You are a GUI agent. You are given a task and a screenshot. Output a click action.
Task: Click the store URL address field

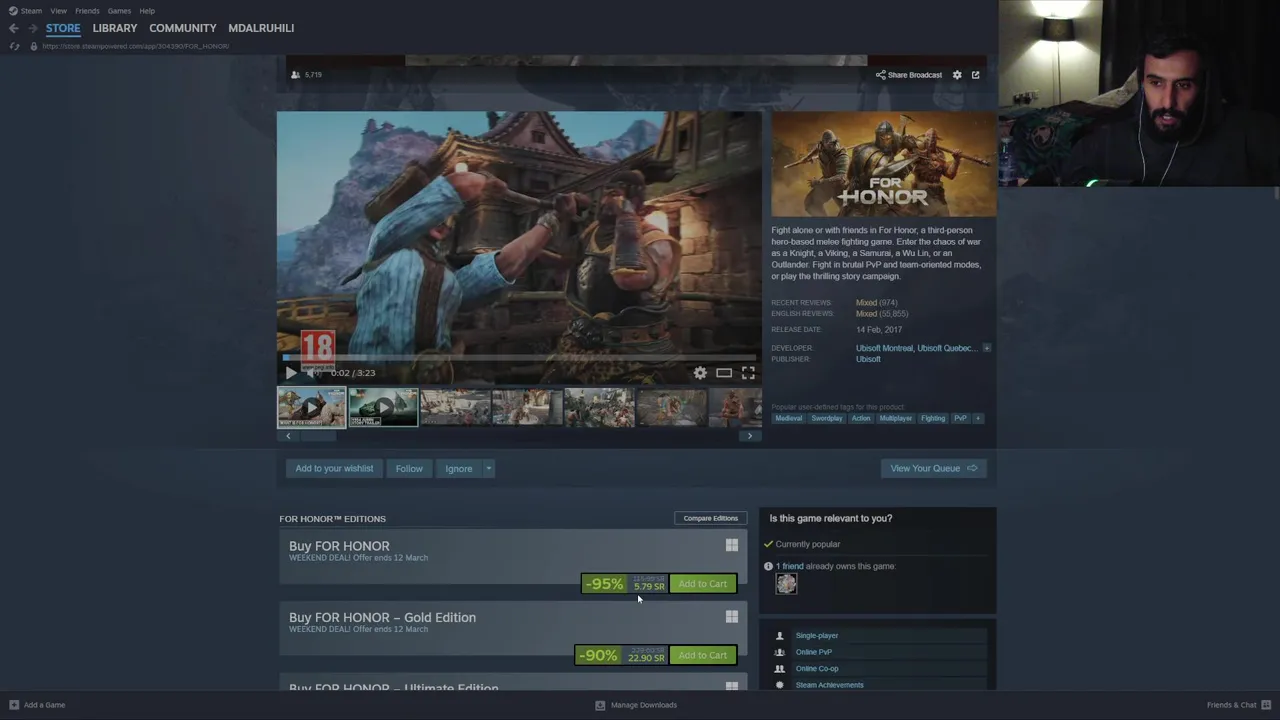tap(135, 46)
